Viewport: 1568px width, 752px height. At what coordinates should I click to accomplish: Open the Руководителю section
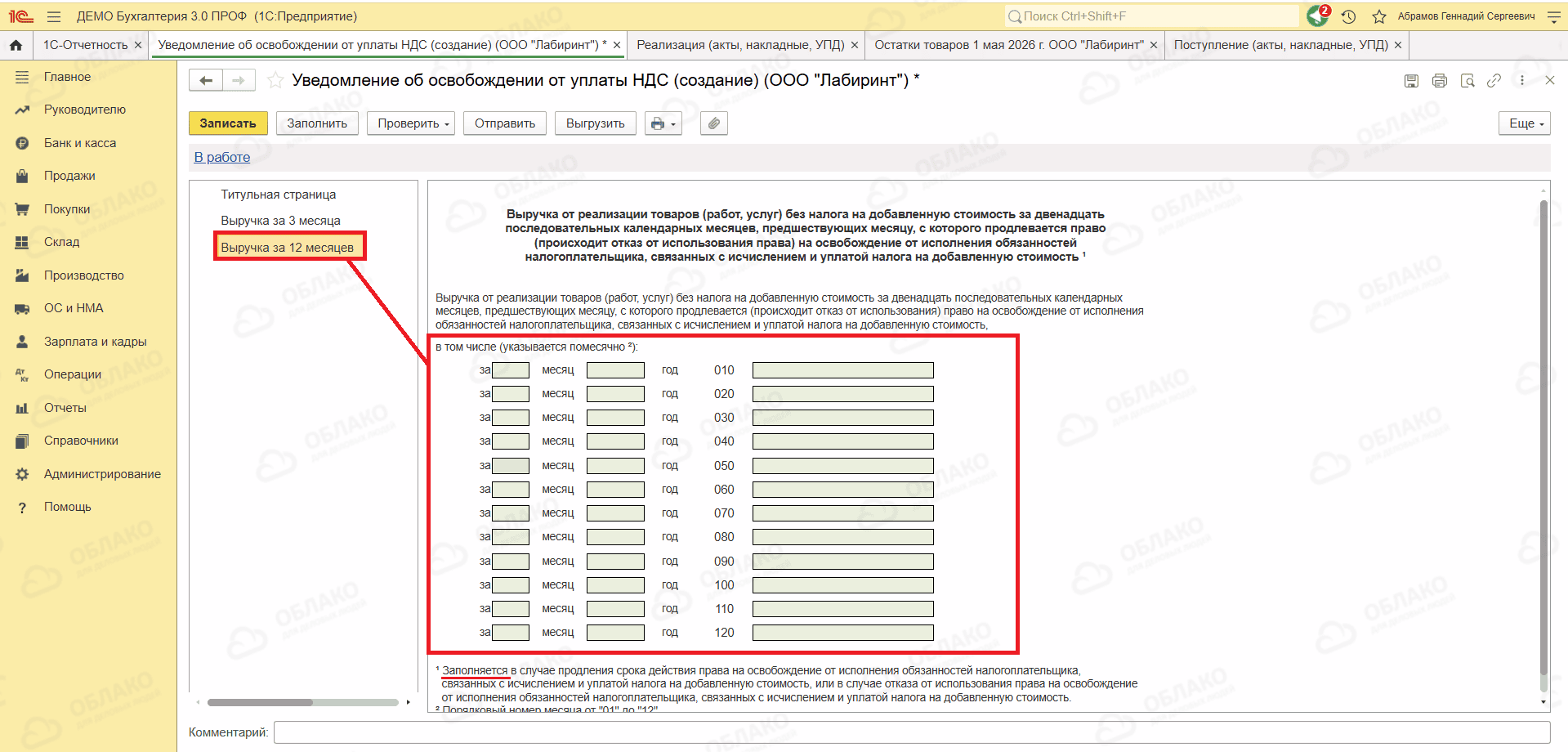(85, 110)
